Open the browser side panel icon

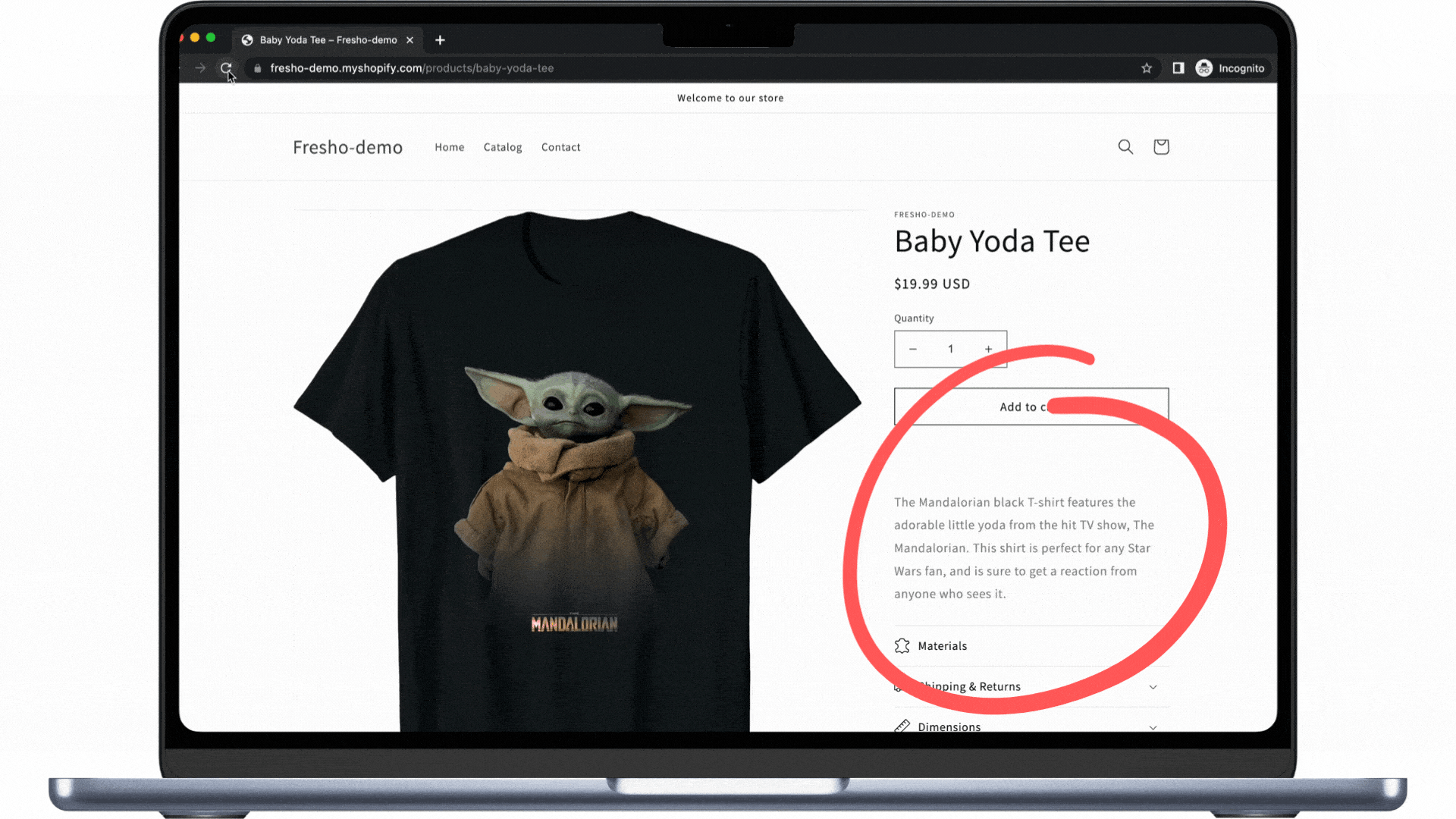pos(1178,68)
